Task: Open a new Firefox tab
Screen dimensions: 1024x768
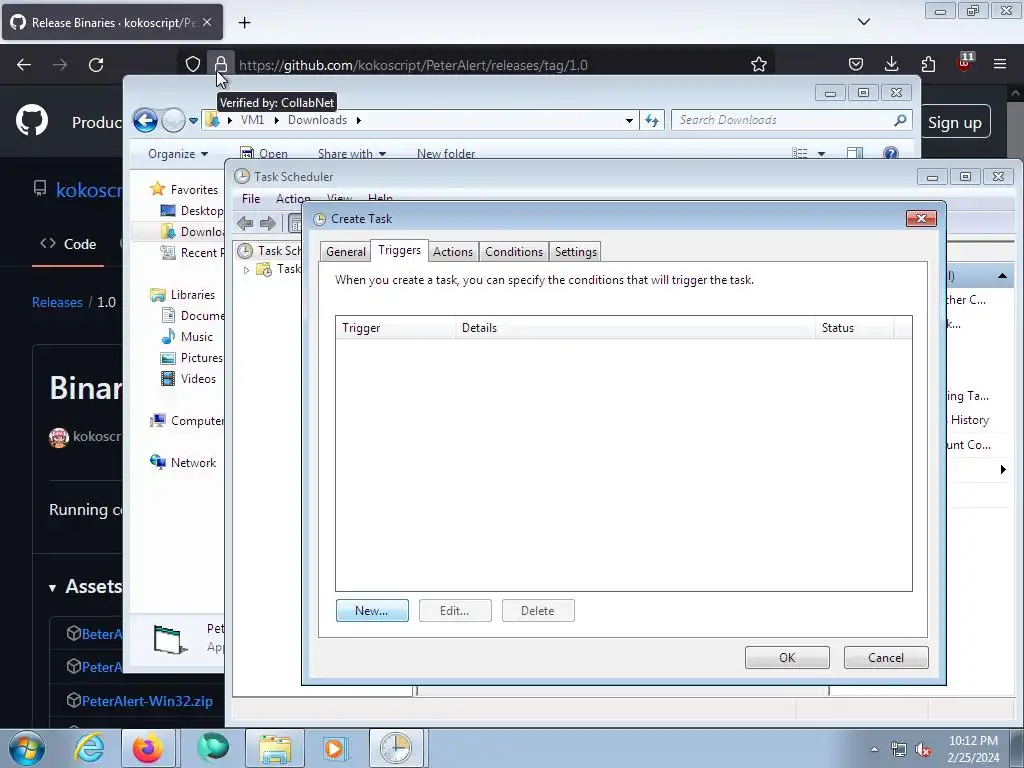Action: click(244, 23)
